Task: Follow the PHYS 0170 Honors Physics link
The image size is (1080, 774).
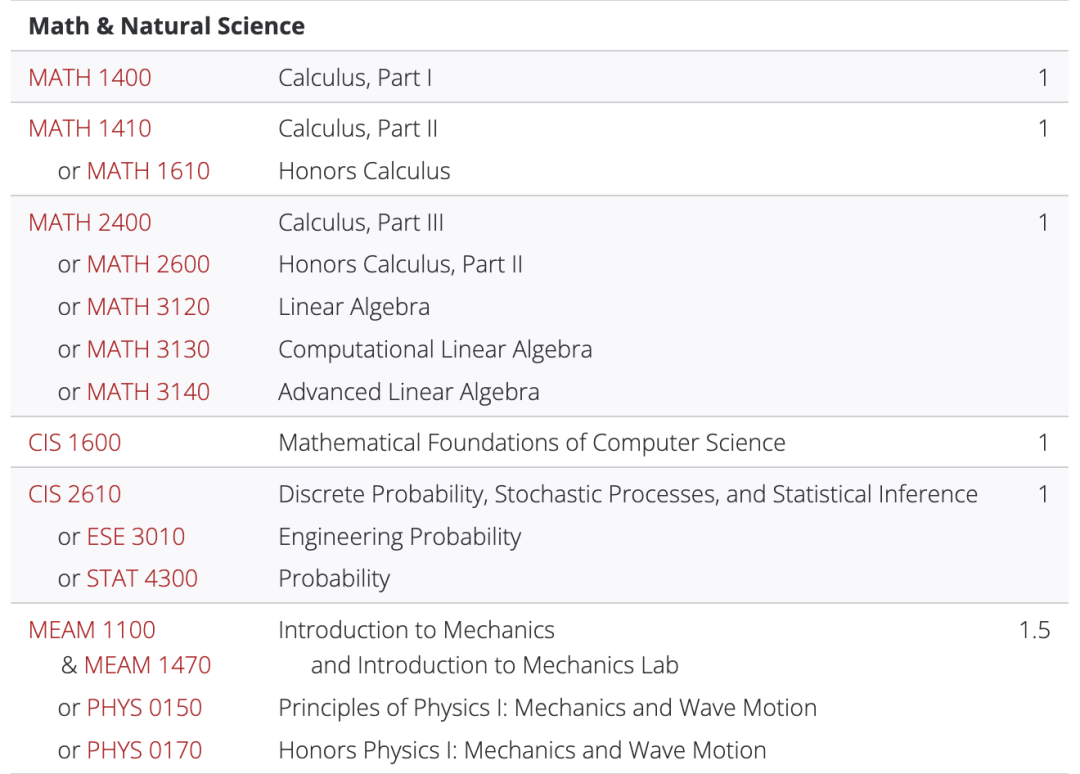Action: pos(144,751)
